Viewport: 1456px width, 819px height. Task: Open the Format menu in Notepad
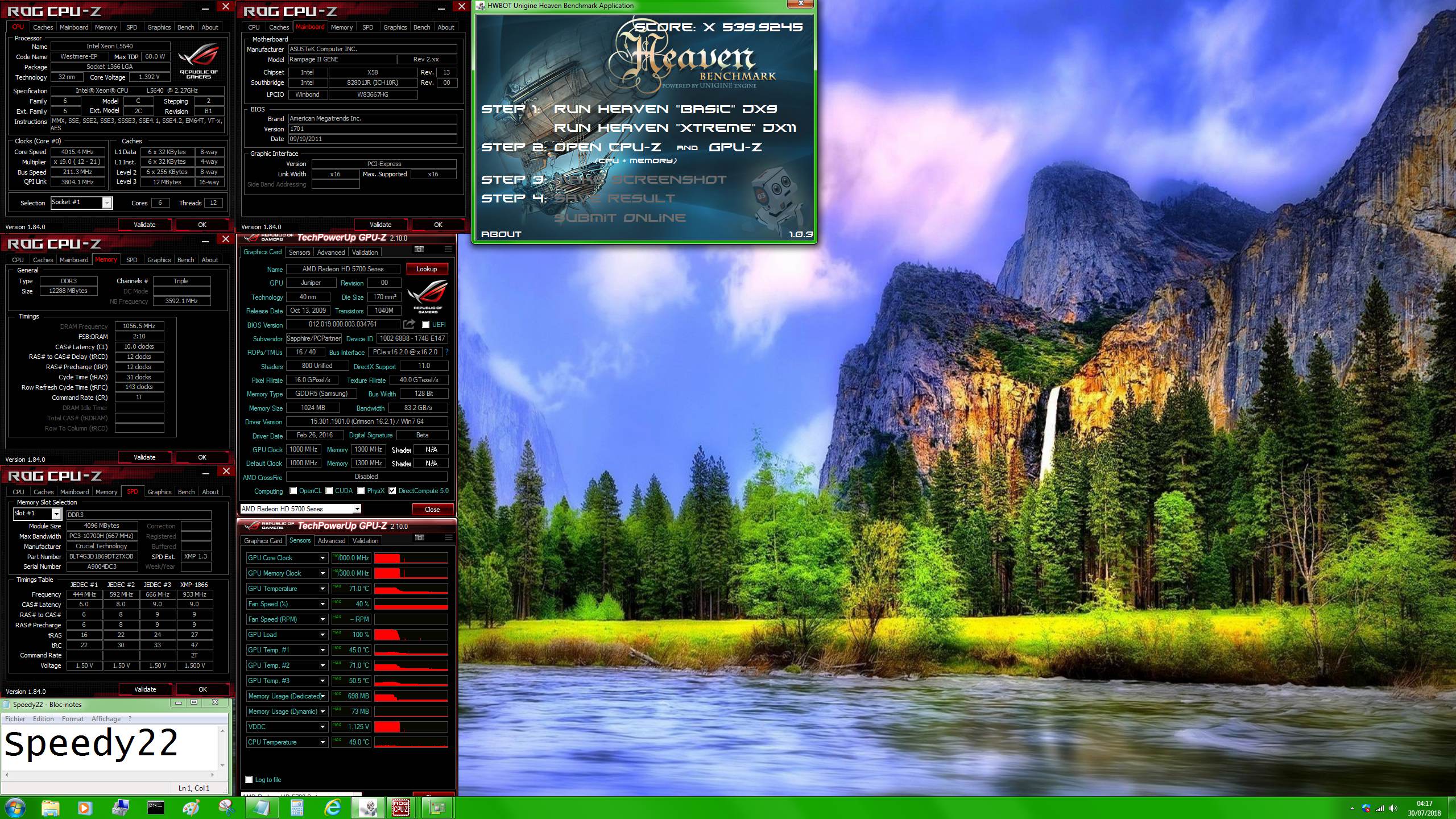(x=73, y=719)
